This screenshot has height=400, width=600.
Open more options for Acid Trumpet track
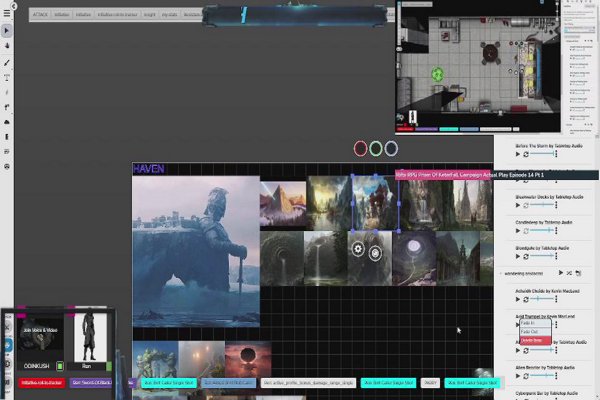click(556, 325)
